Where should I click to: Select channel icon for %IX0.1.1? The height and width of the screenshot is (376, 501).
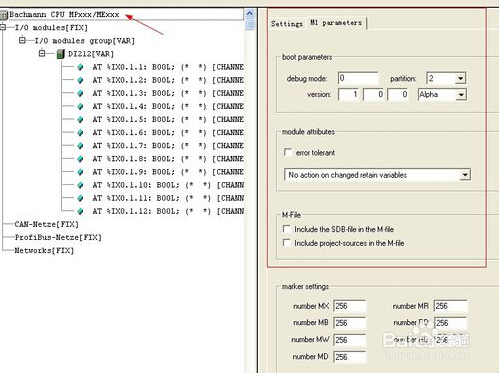pos(80,67)
